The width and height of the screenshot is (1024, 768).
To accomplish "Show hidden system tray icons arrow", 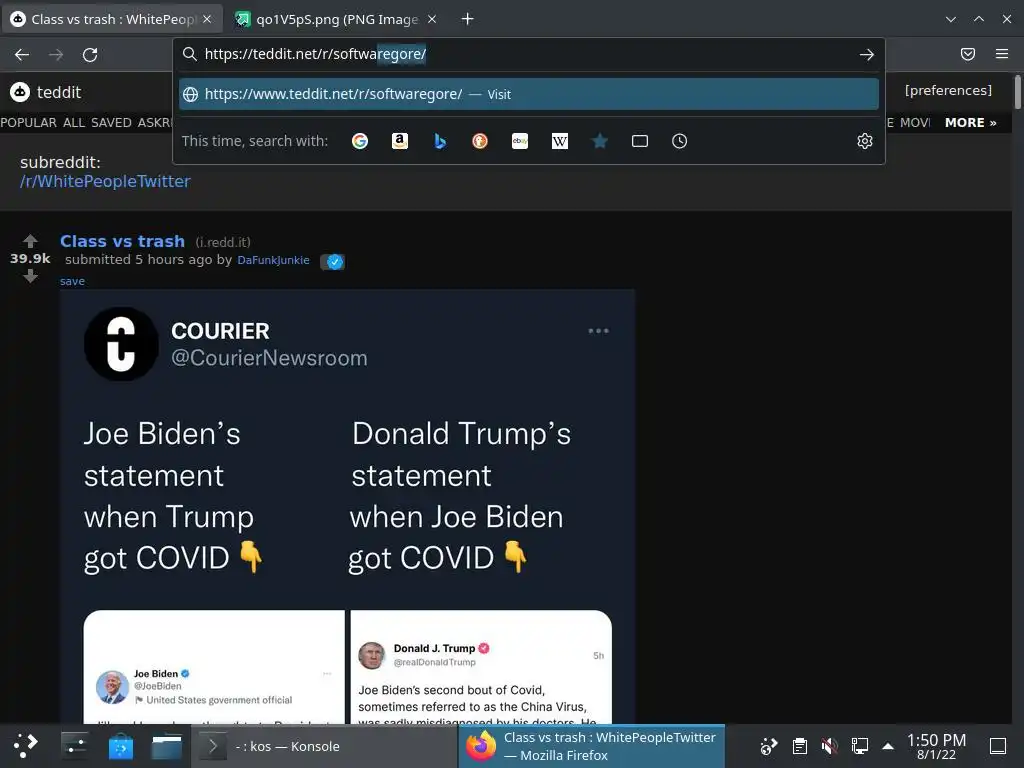I will tap(888, 746).
